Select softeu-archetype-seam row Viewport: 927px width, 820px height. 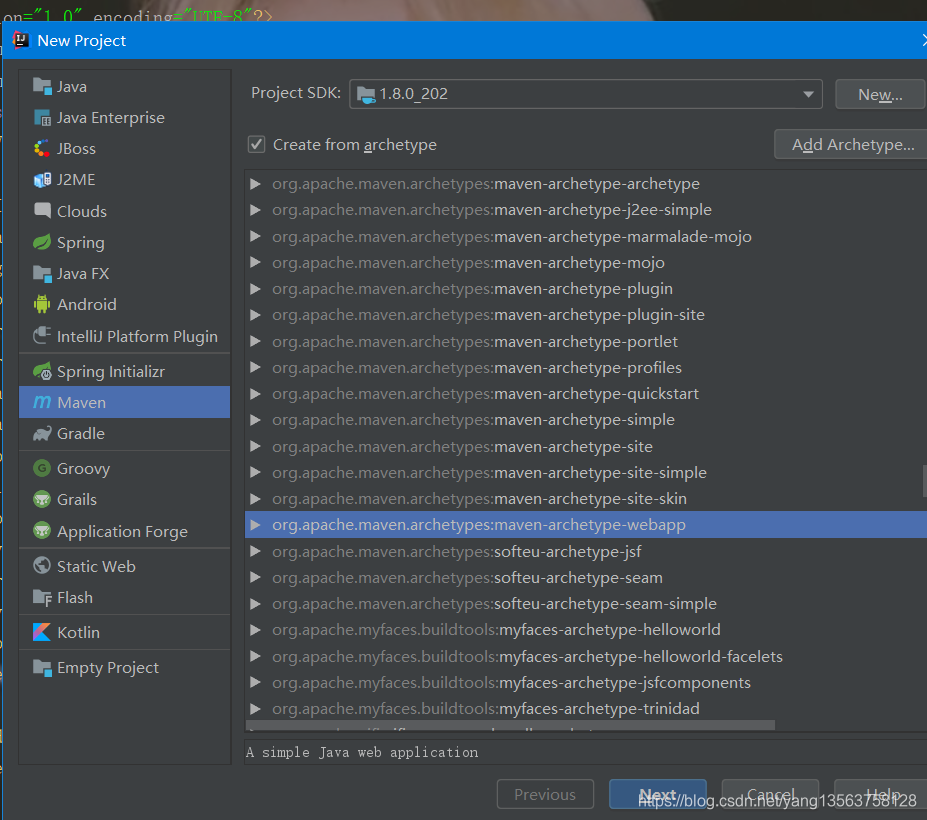pyautogui.click(x=586, y=578)
